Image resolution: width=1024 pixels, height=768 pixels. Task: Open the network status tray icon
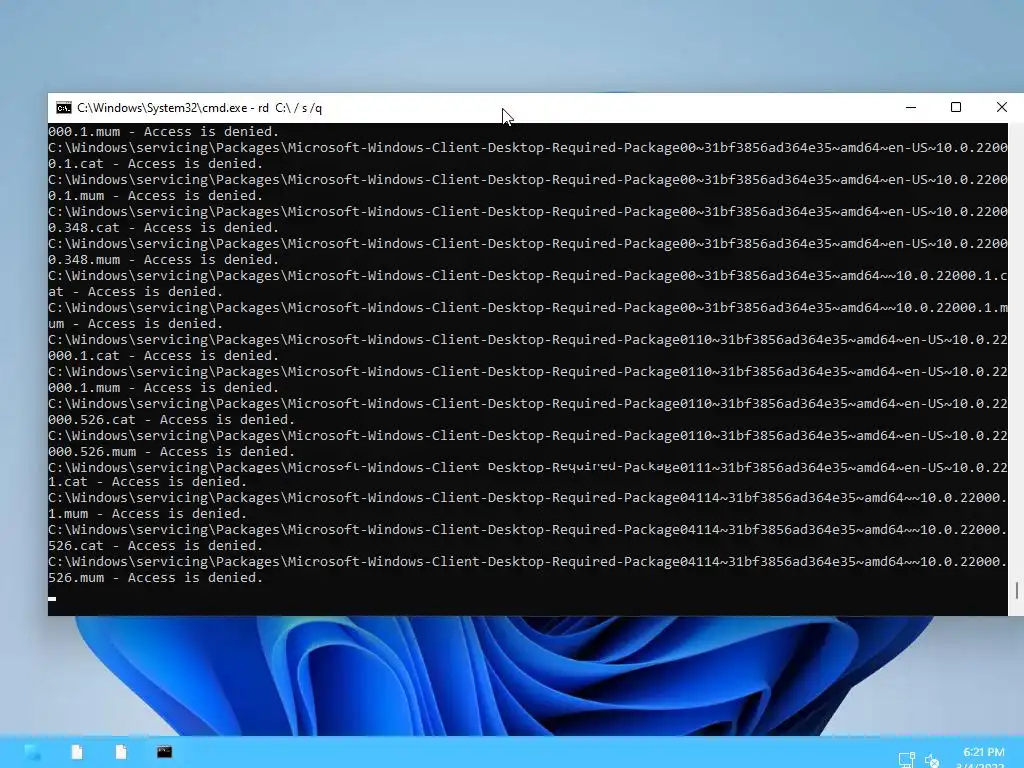906,760
